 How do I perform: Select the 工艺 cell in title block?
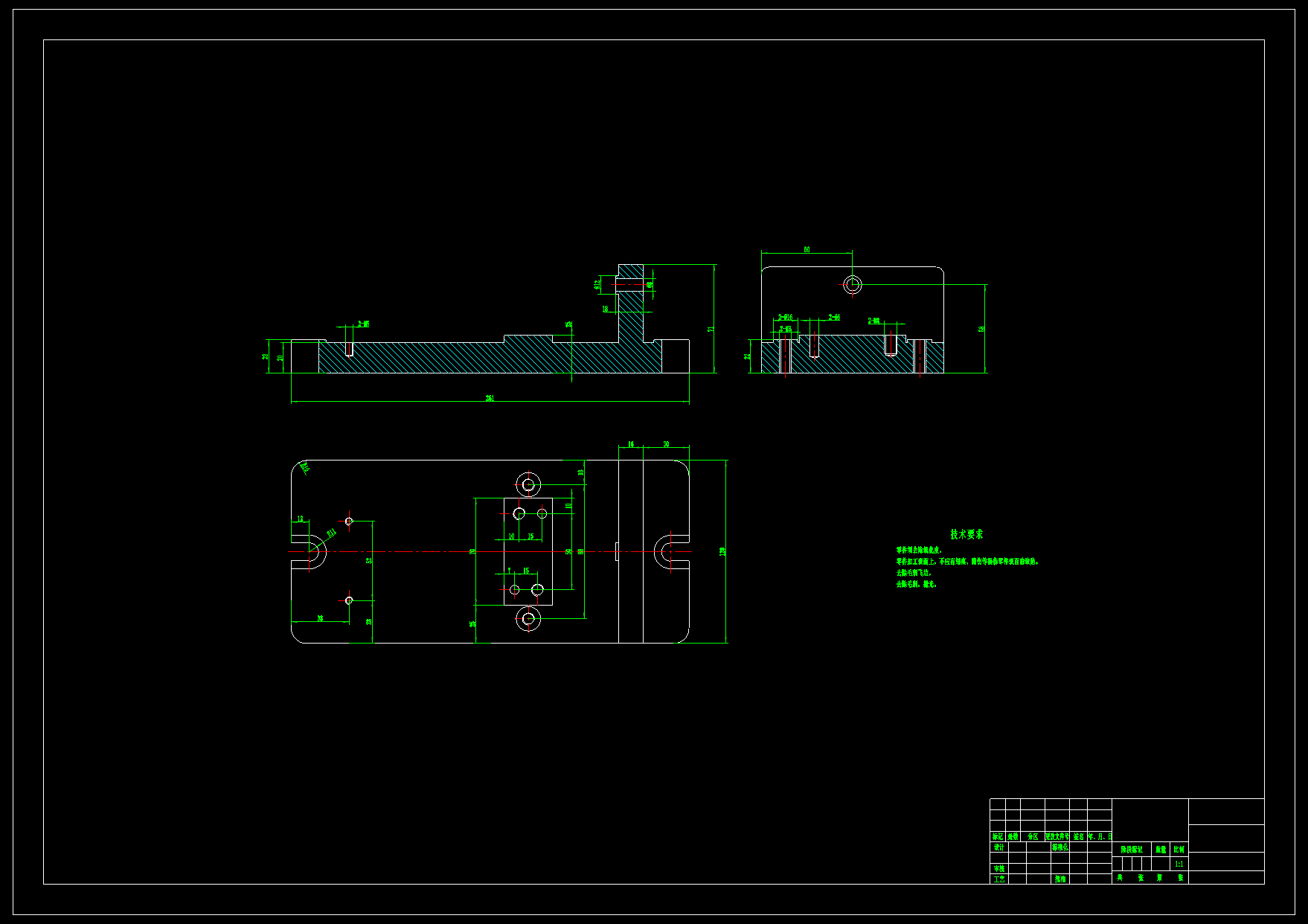[998, 879]
